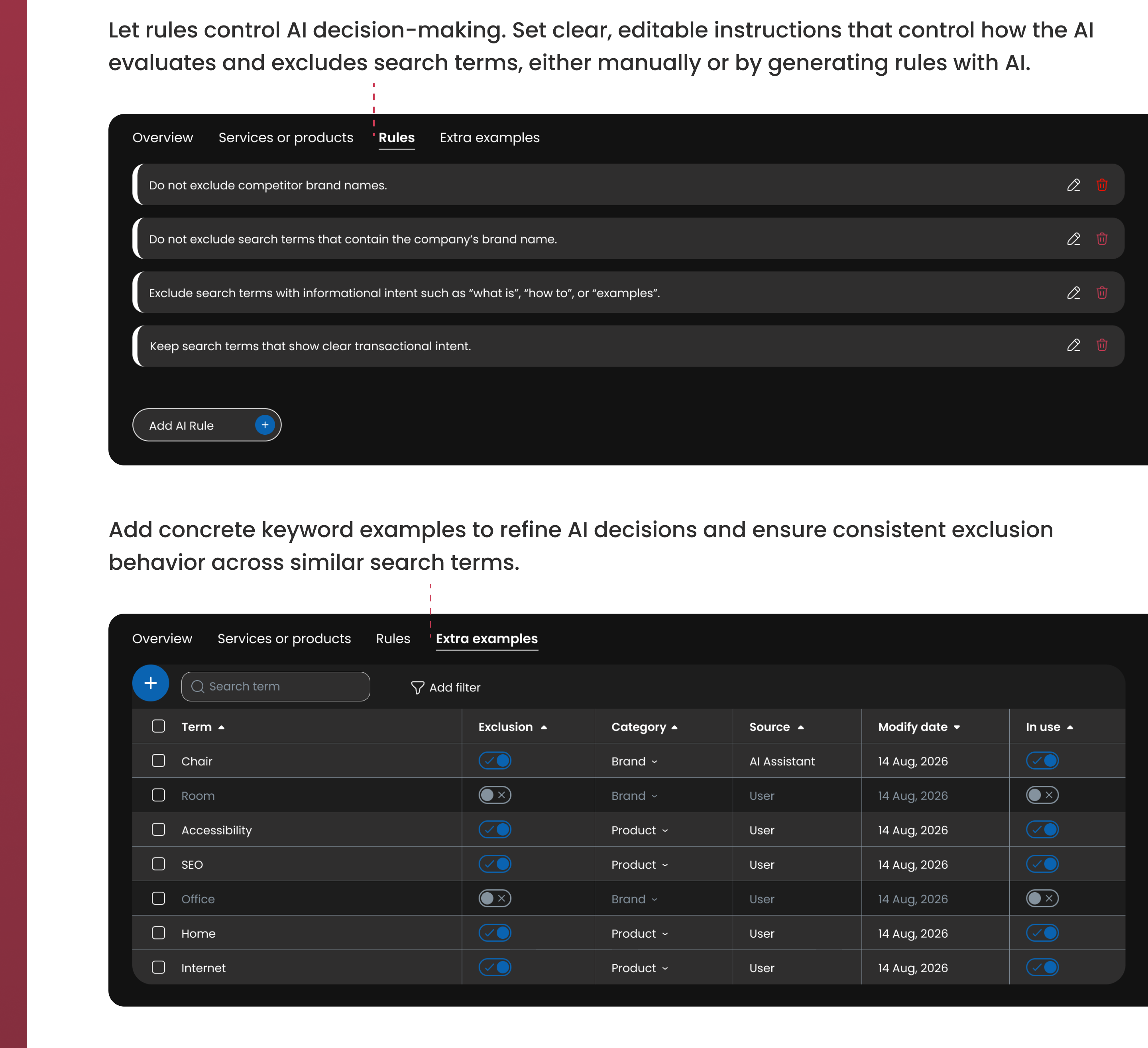1148x1048 pixels.
Task: Edit the informational intent rule
Action: coord(1073,292)
